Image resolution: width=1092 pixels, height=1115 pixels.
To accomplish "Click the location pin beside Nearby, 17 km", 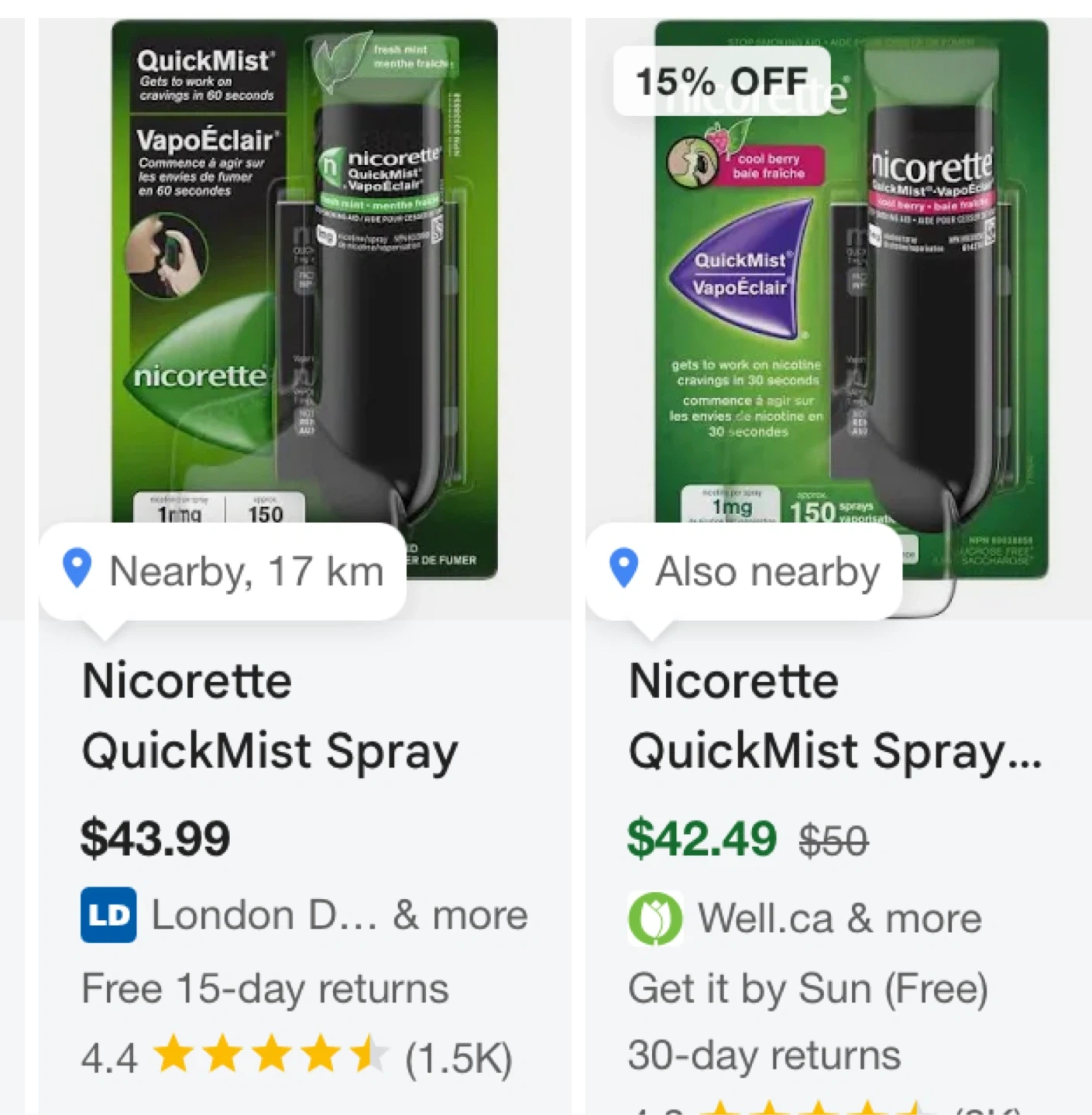I will tap(77, 568).
